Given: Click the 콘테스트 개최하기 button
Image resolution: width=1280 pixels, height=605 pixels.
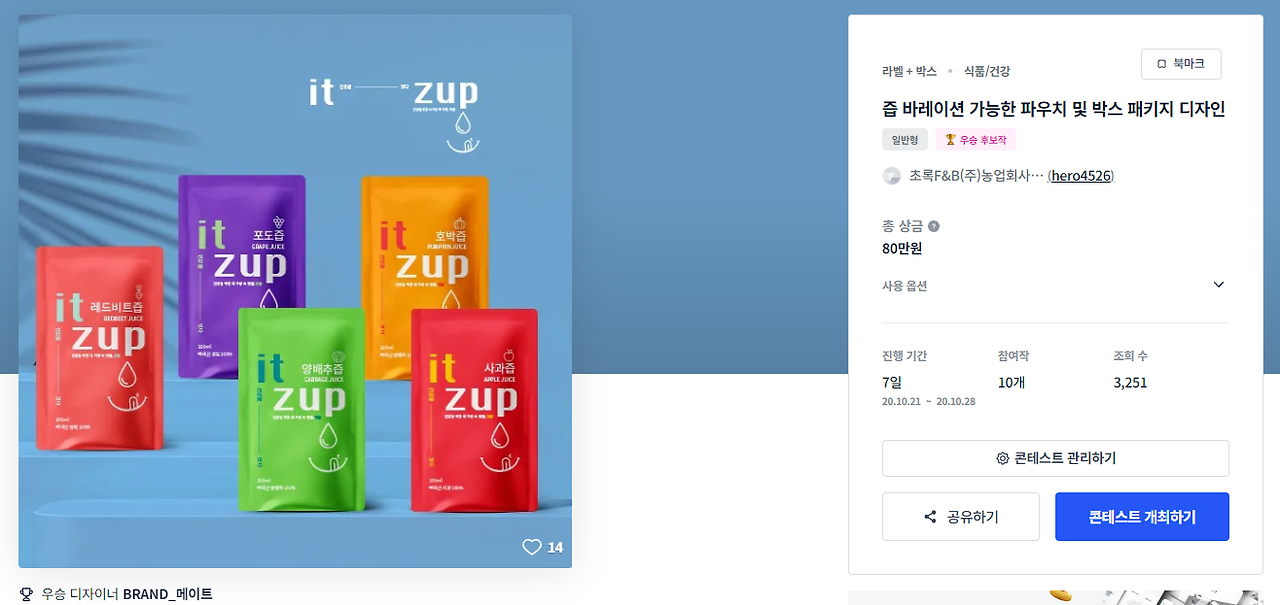Looking at the screenshot, I should [x=1142, y=517].
